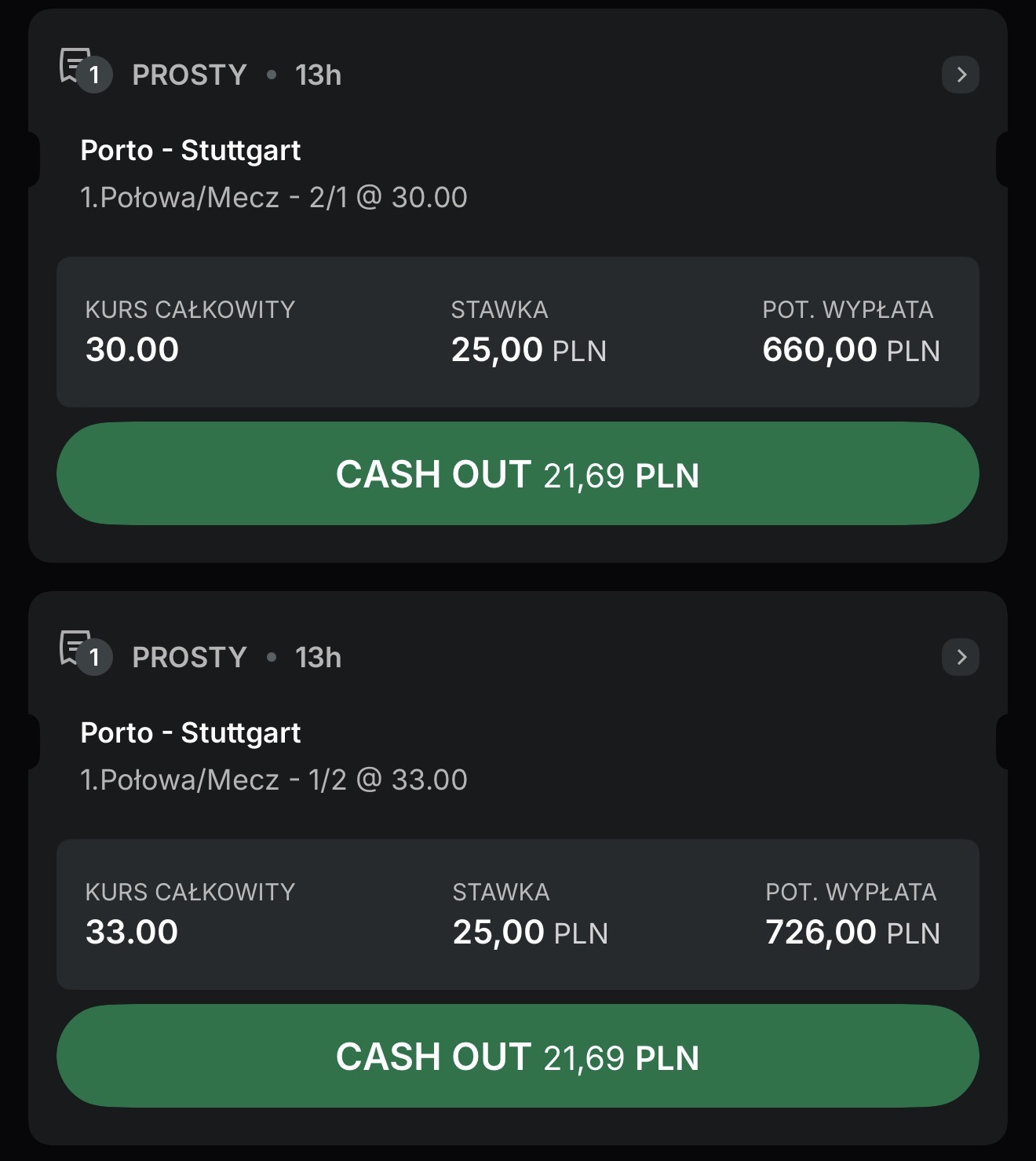The width and height of the screenshot is (1036, 1161).
Task: Click the 13h time indicator on the 2/1 bet
Action: (318, 75)
